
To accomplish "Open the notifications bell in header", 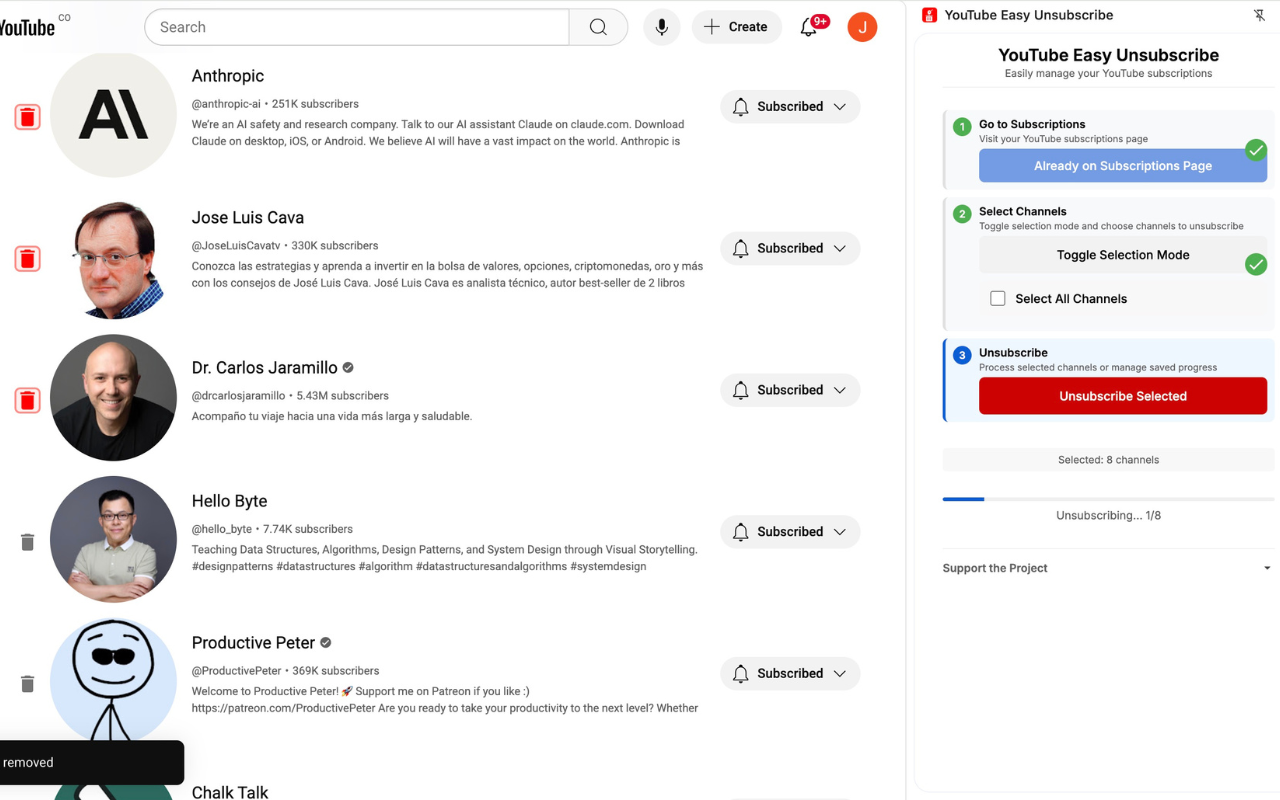I will (809, 27).
